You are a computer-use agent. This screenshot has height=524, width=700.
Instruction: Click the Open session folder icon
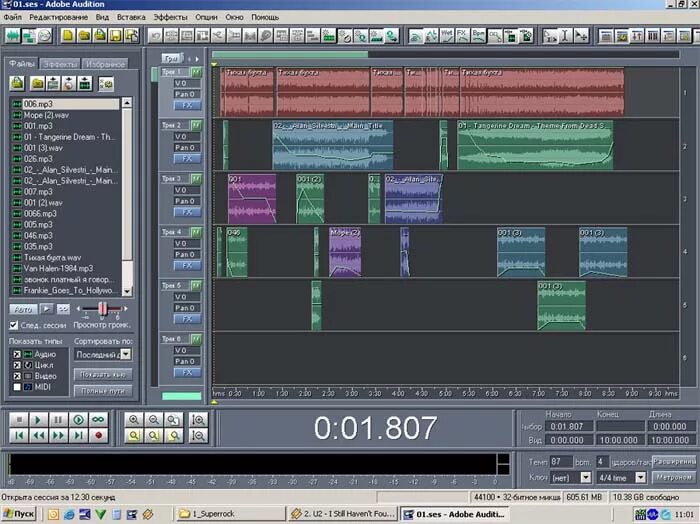[x=84, y=36]
